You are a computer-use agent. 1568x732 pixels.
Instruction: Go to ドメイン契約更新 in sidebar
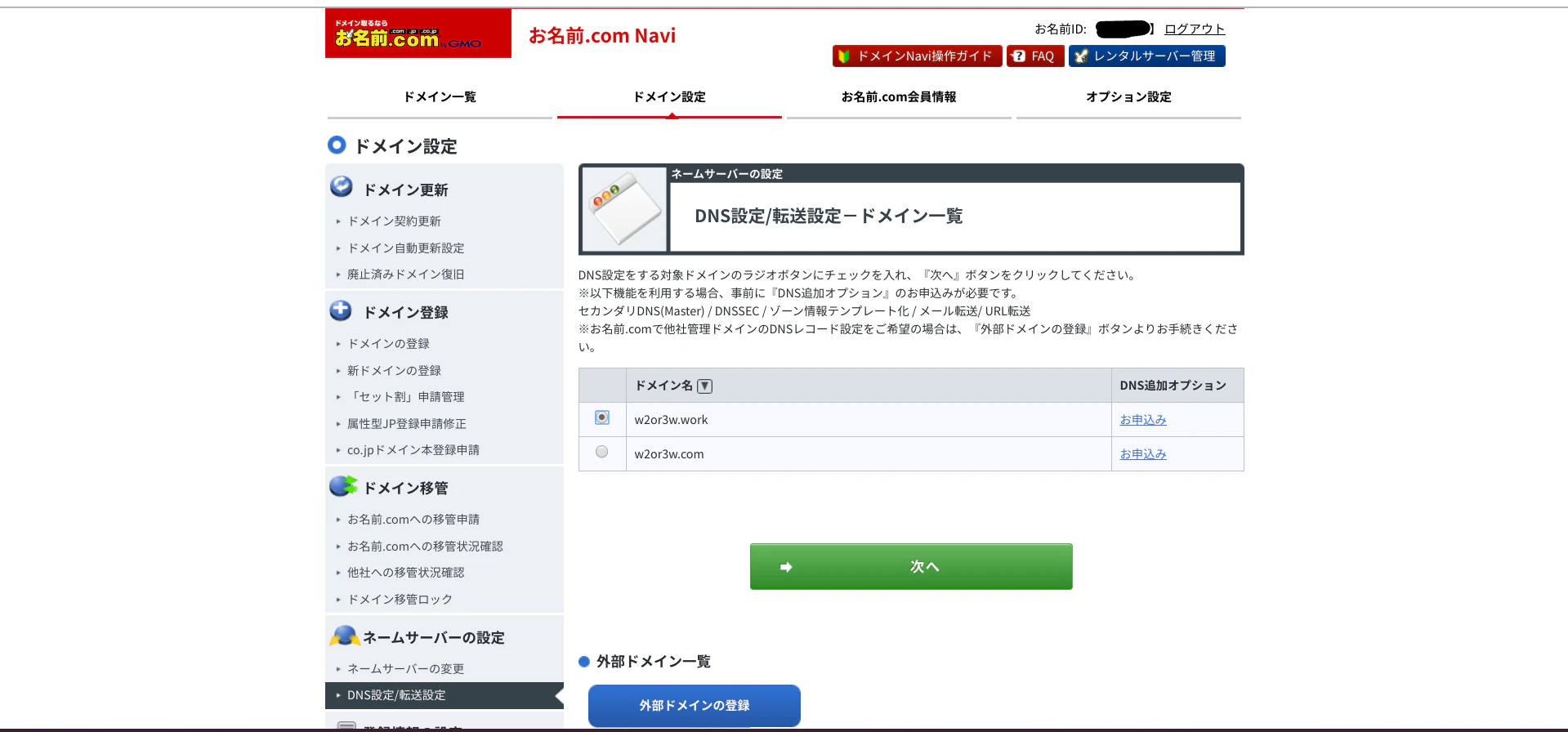pos(394,221)
